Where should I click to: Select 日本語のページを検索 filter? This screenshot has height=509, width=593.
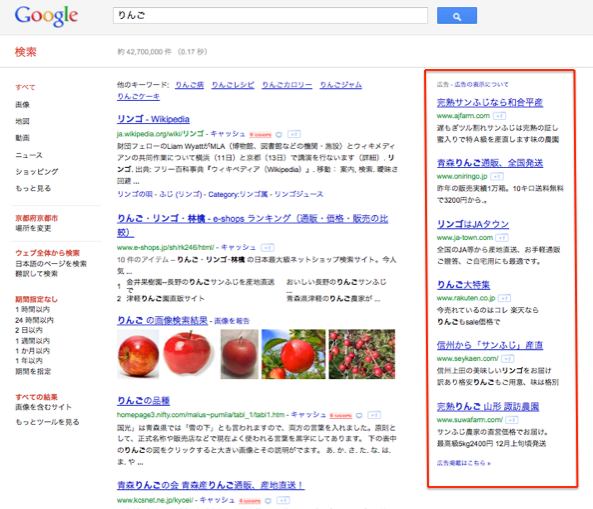click(51, 264)
